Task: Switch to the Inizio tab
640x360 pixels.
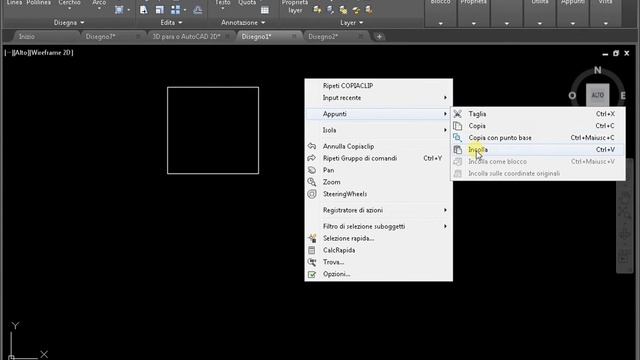Action: [27, 37]
